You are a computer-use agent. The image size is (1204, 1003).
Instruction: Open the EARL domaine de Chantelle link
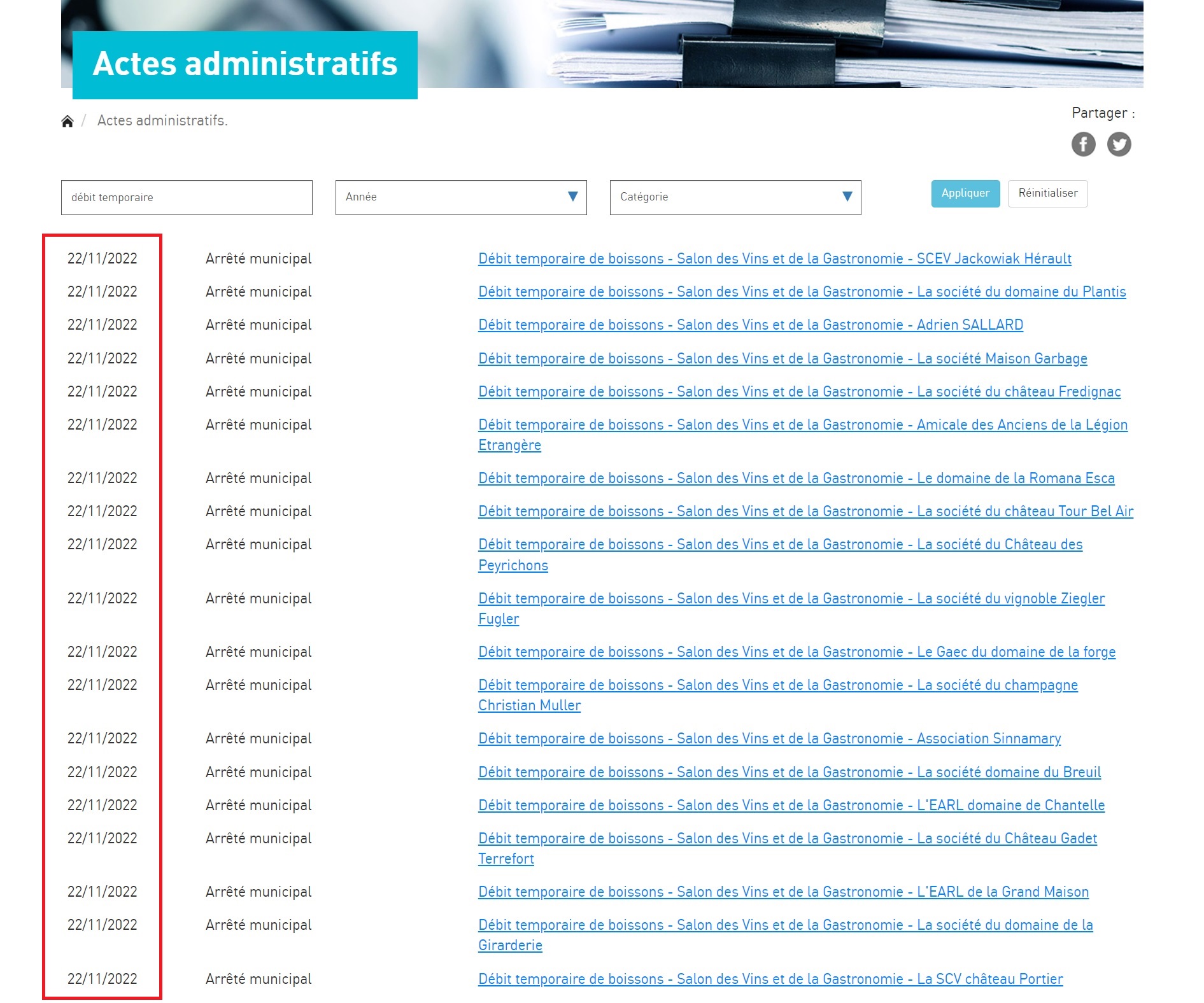(791, 805)
